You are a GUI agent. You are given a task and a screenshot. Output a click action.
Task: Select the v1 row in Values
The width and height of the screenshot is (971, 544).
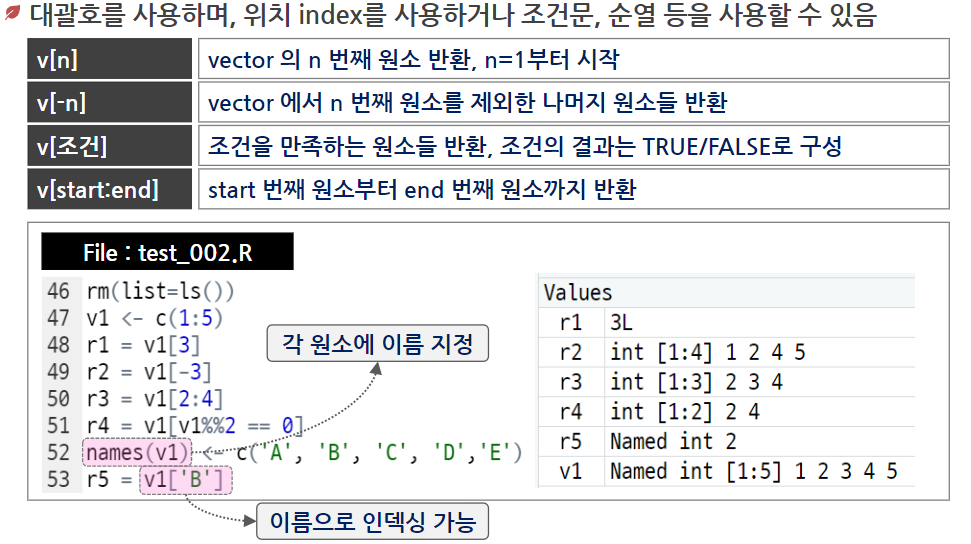pos(726,471)
